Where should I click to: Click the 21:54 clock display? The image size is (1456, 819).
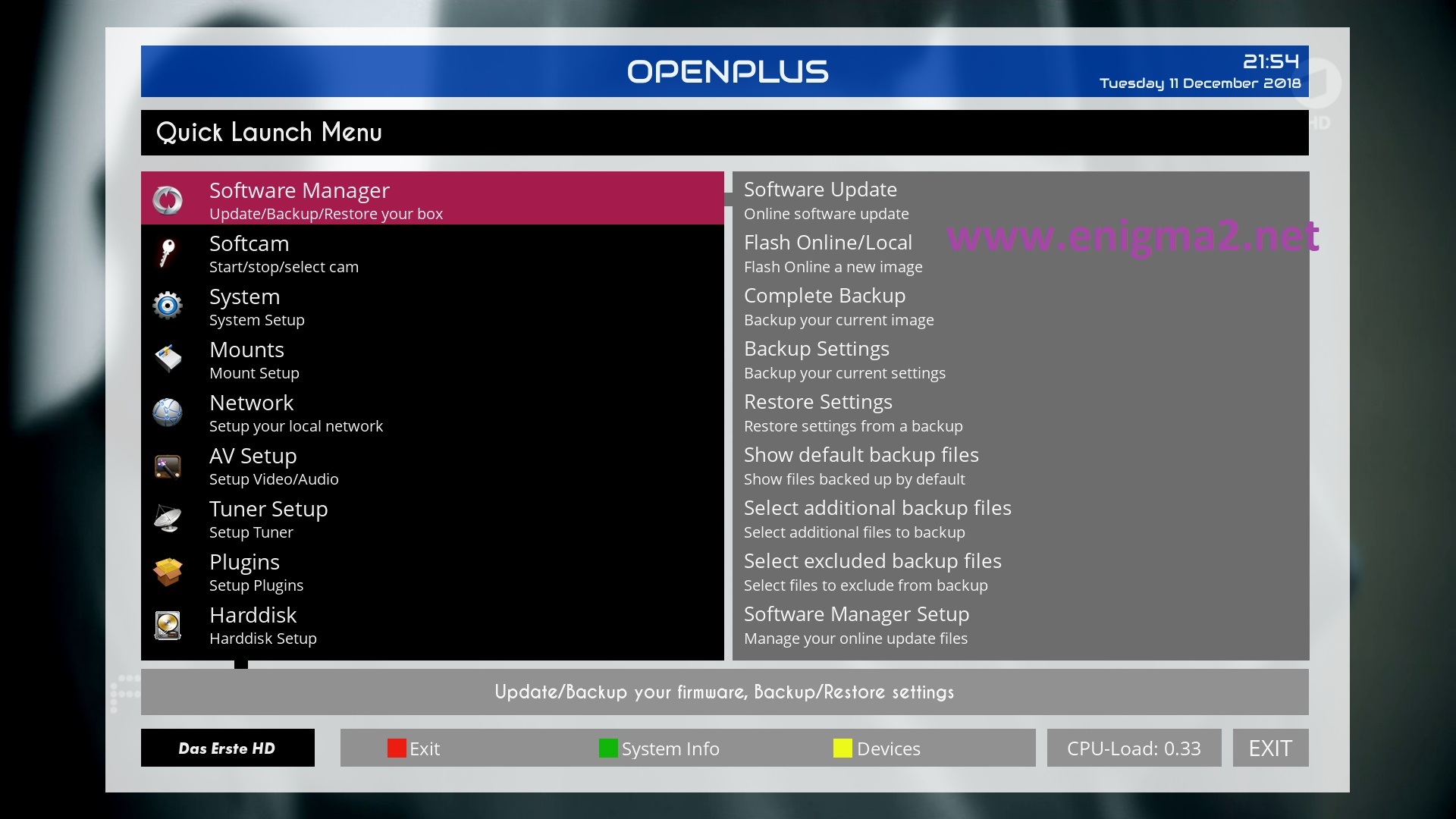(x=1271, y=61)
